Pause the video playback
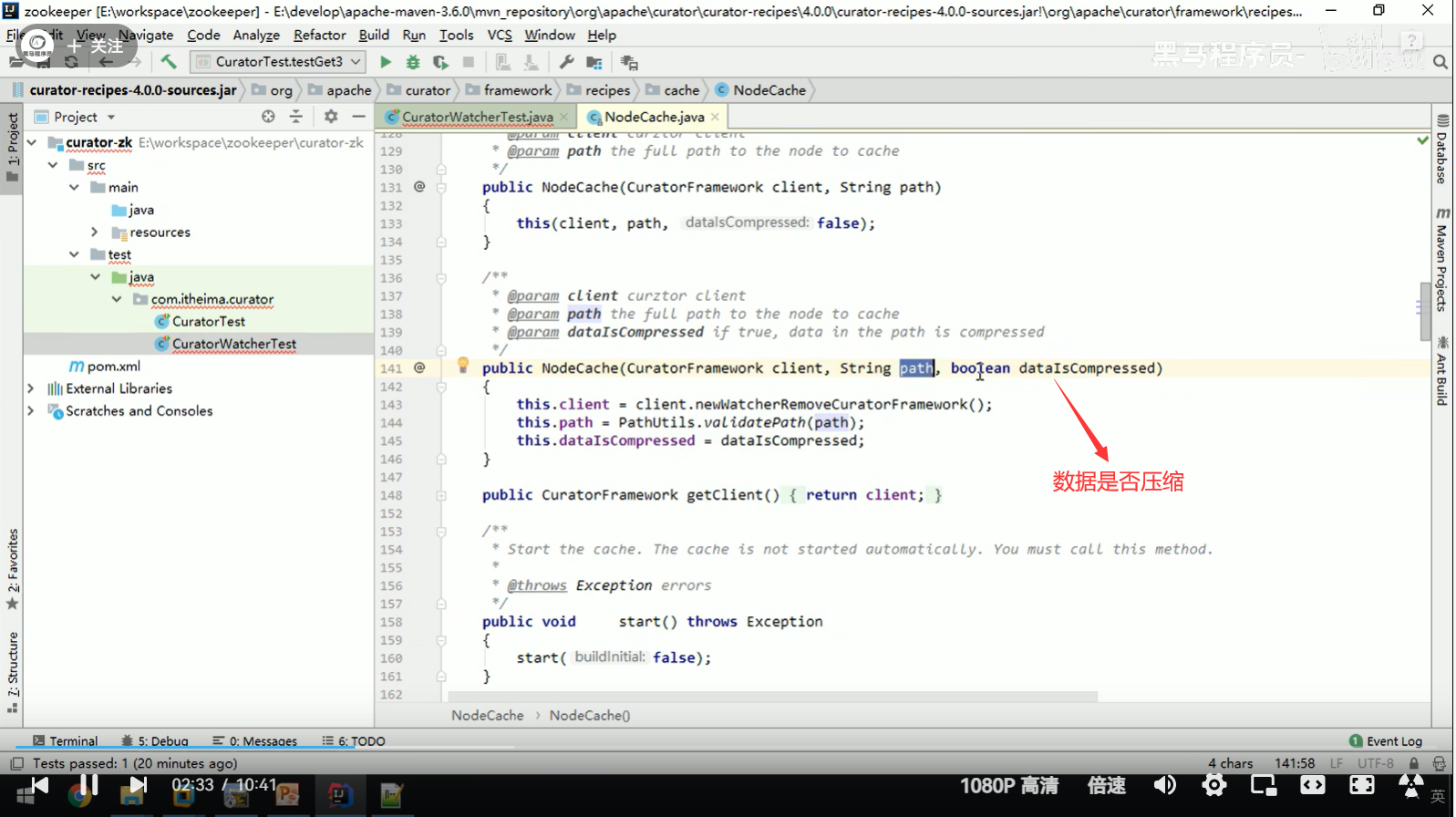The width and height of the screenshot is (1456, 817). coord(88,785)
